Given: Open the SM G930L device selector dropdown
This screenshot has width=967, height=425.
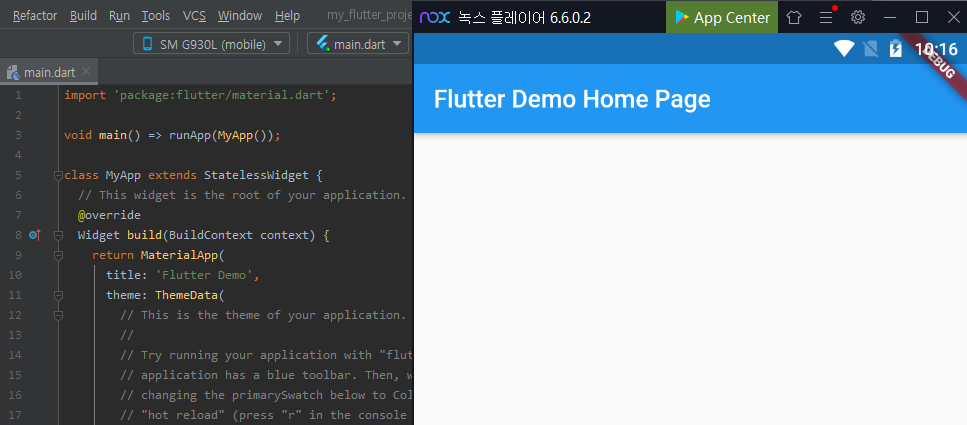Looking at the screenshot, I should [x=212, y=44].
